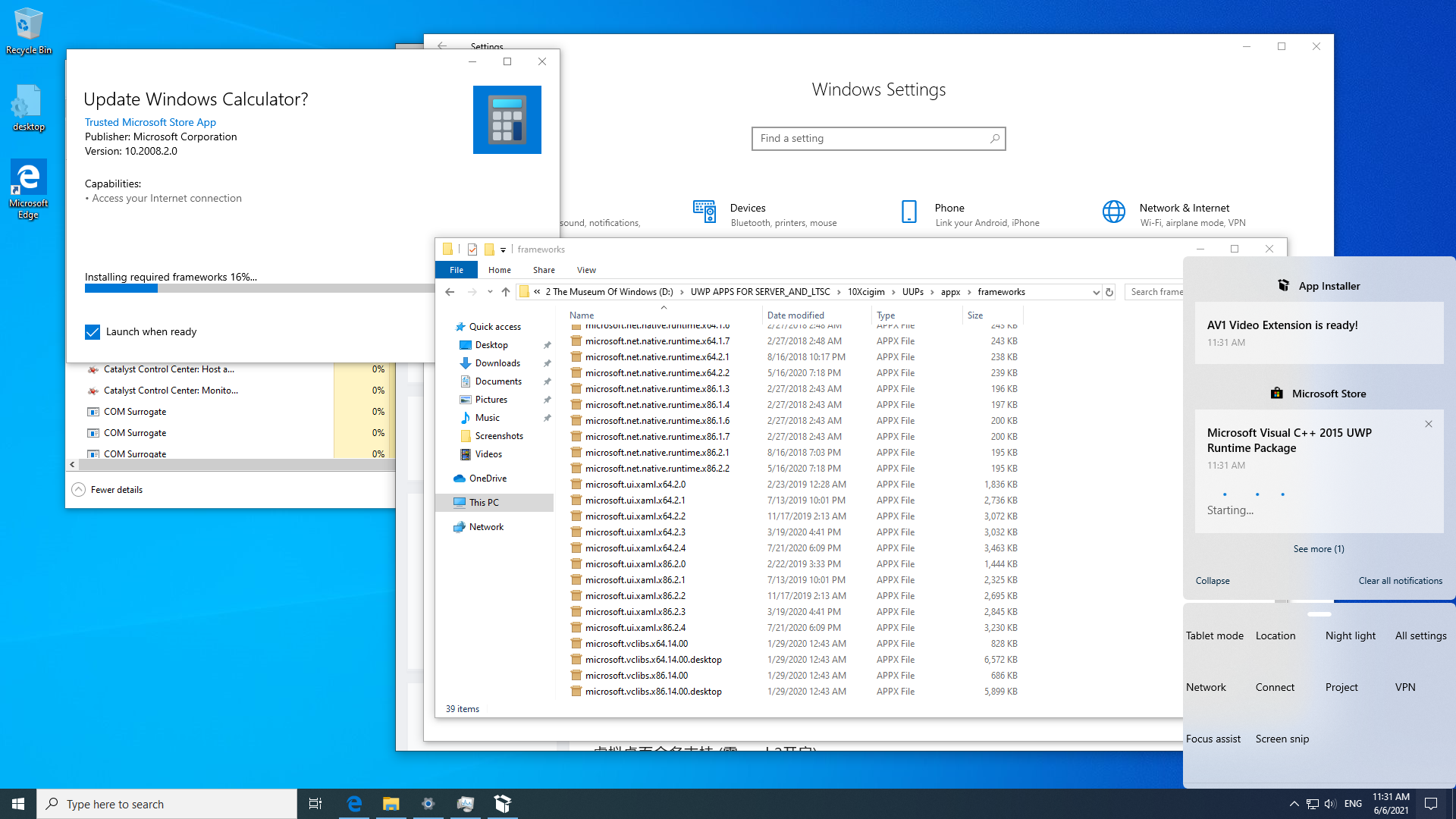
Task: Go back in the Settings window
Action: [x=442, y=46]
